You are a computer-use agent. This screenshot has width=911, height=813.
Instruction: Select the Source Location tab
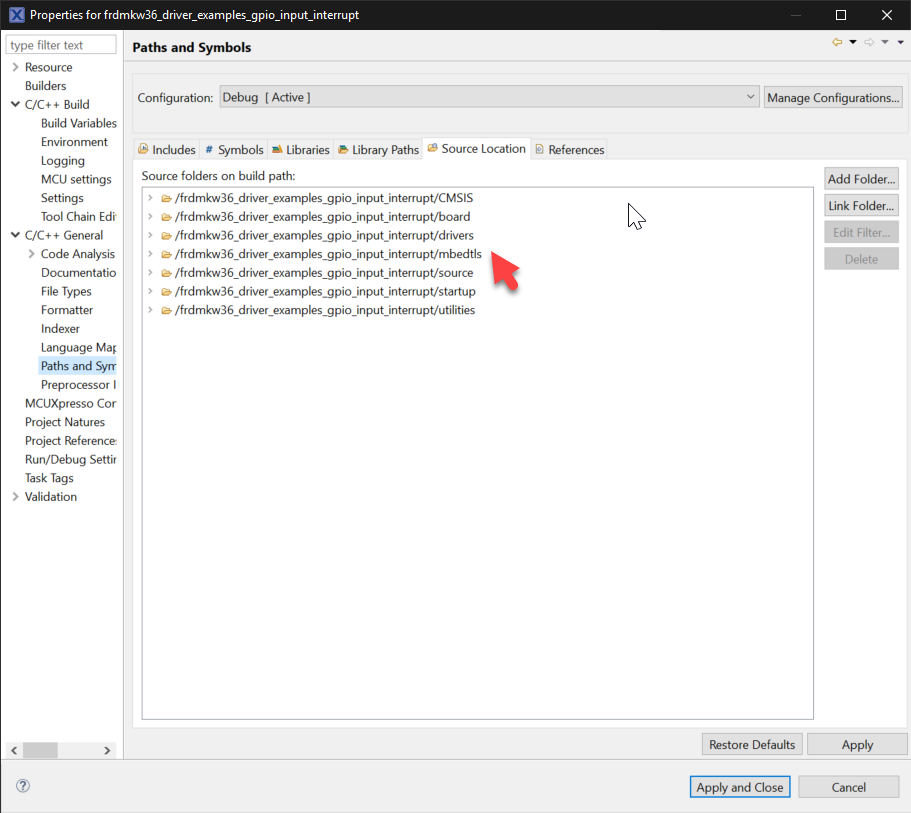coord(476,149)
